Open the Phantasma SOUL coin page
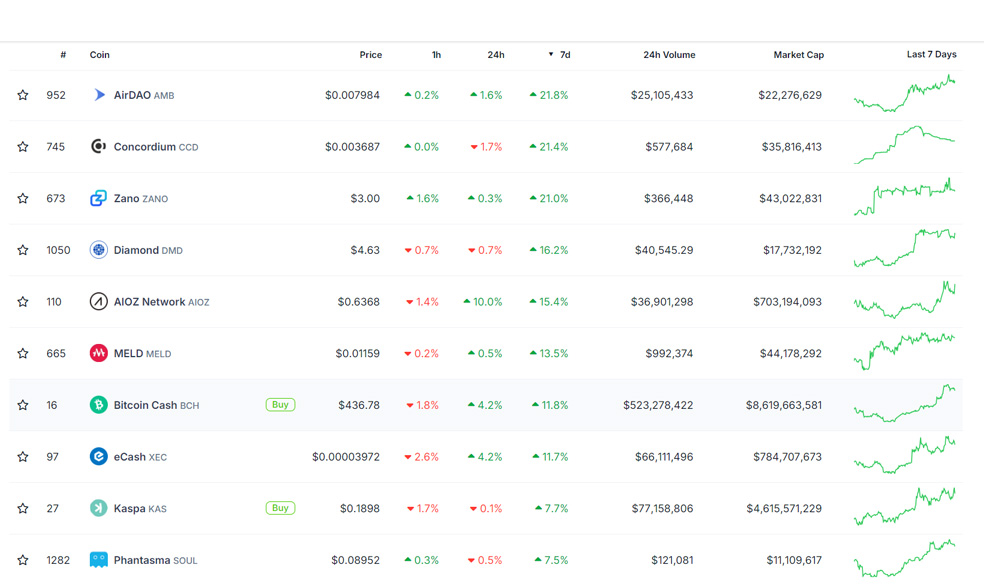 point(155,560)
